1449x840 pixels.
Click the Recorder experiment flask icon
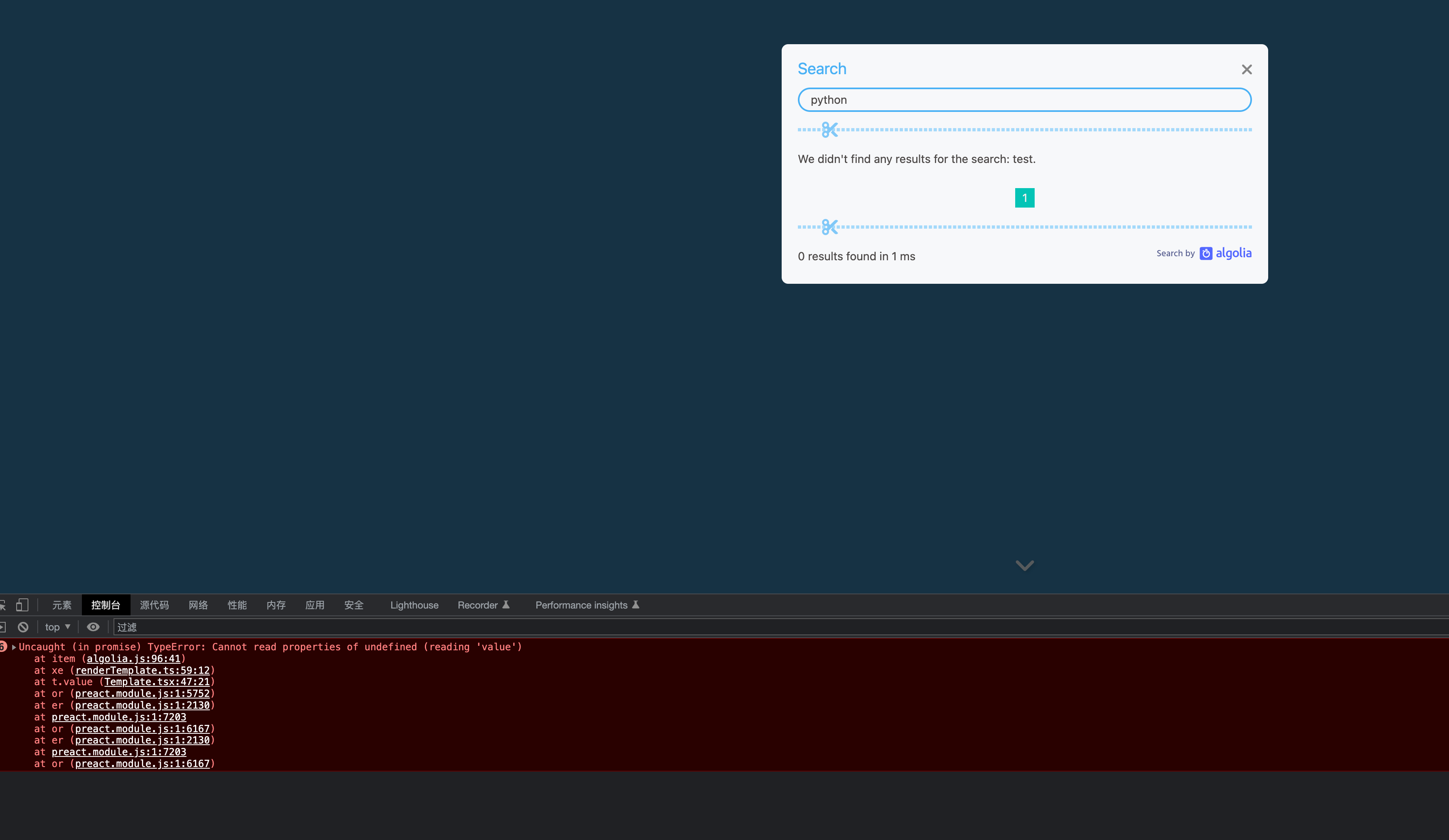[506, 605]
